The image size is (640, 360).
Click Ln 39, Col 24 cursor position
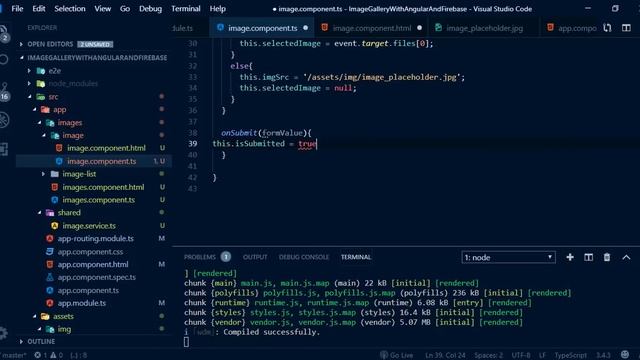click(445, 355)
